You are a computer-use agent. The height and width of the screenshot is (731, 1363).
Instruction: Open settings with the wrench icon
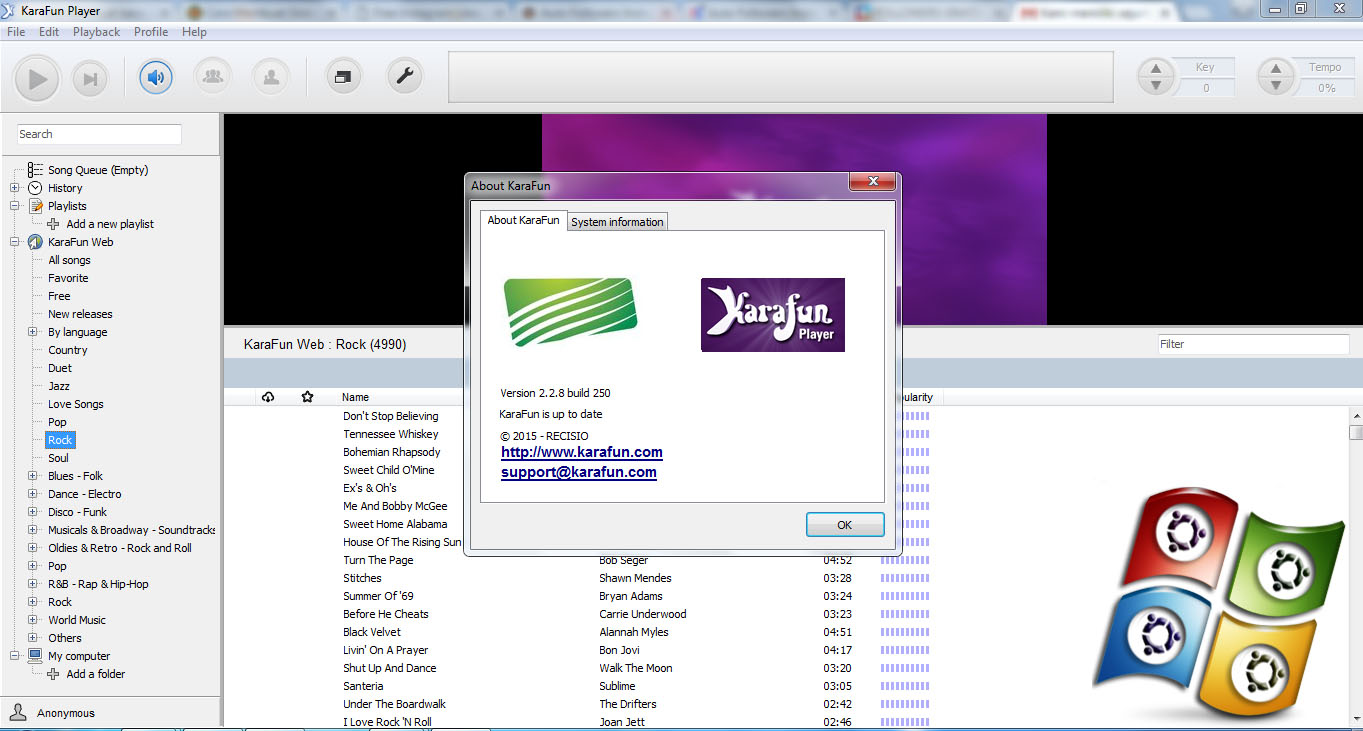point(404,76)
